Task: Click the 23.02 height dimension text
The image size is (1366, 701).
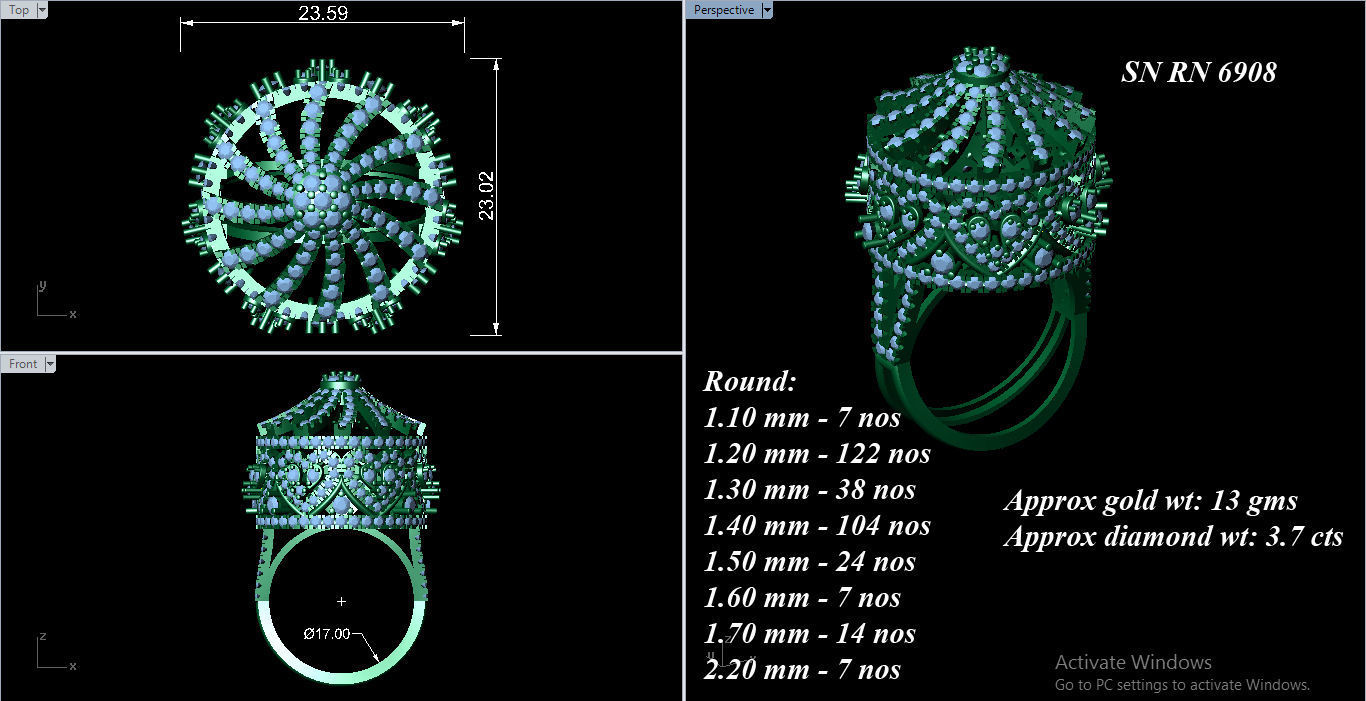Action: tap(486, 195)
